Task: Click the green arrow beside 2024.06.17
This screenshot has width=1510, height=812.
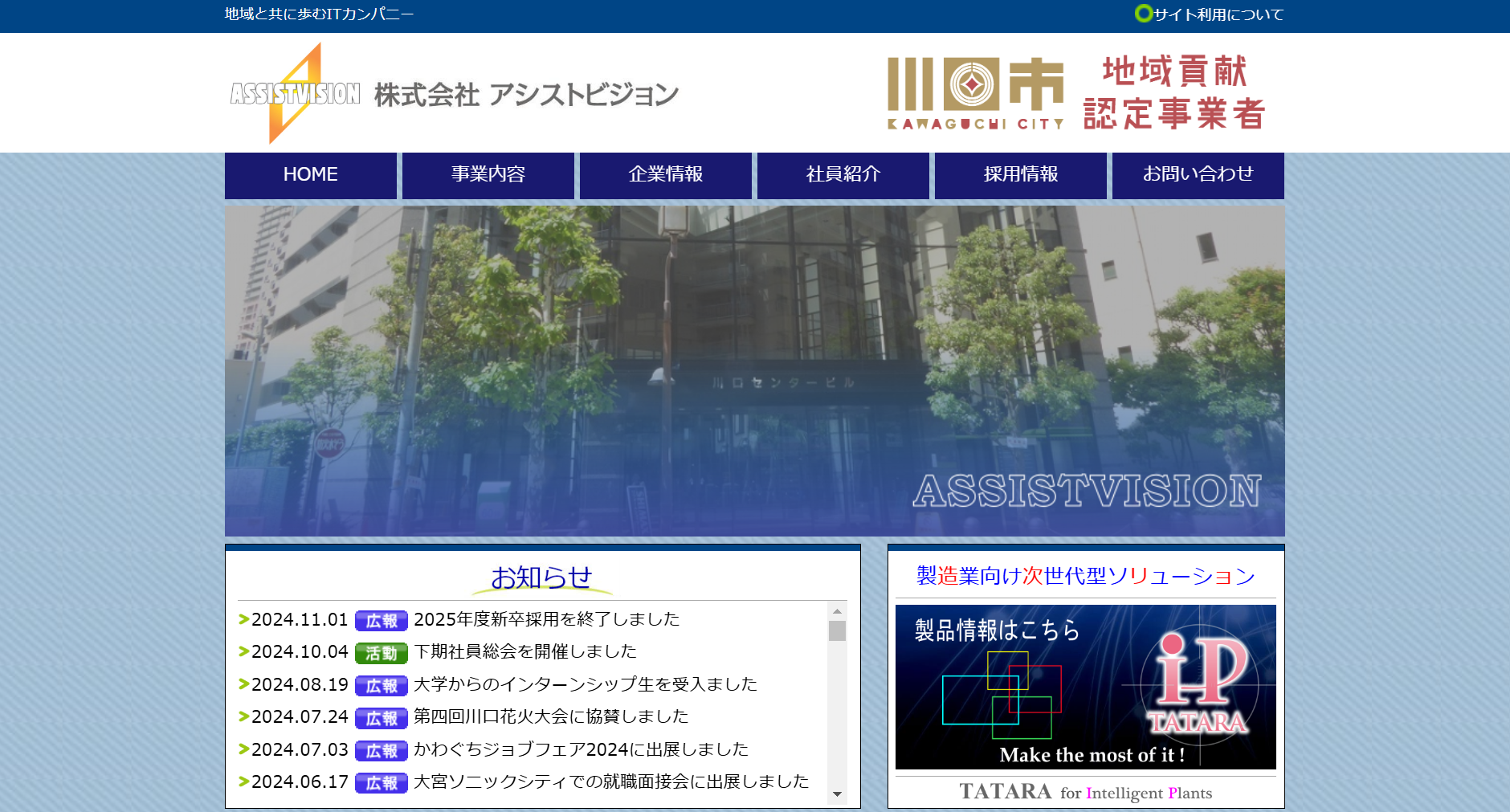Action: pos(244,781)
